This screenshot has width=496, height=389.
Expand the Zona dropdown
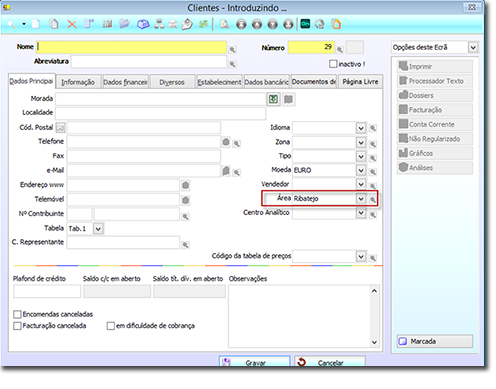pyautogui.click(x=361, y=143)
